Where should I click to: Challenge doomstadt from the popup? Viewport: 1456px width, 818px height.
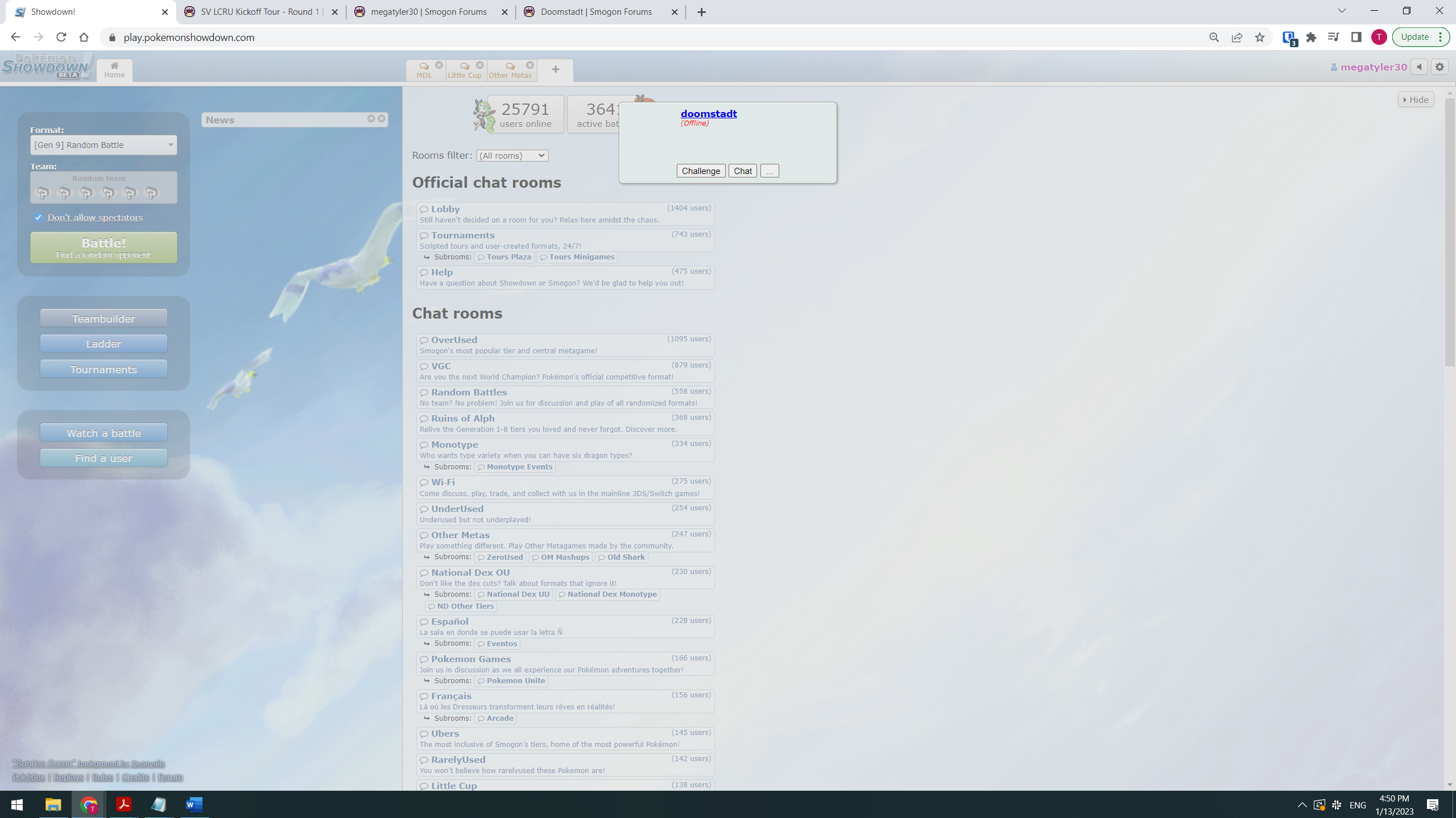pyautogui.click(x=701, y=171)
